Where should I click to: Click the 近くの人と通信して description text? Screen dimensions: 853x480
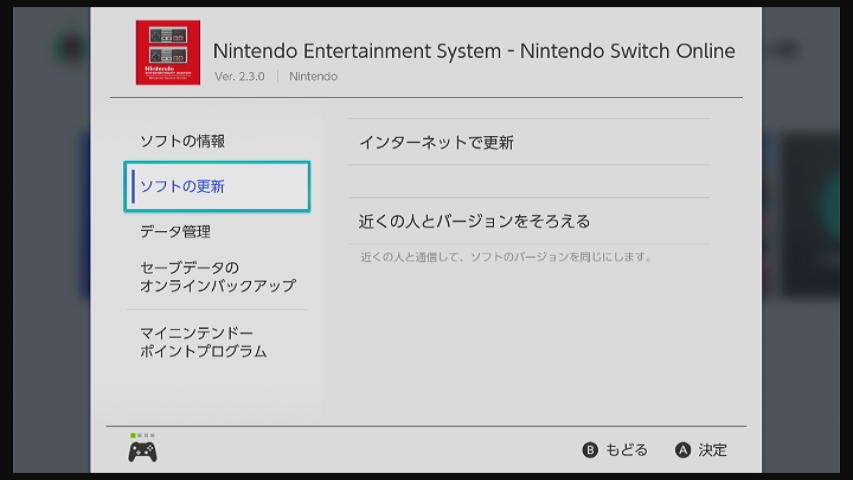coord(506,257)
